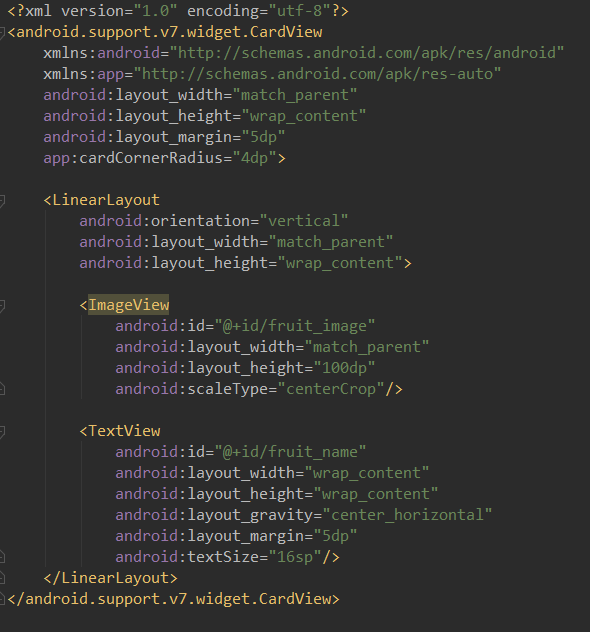The width and height of the screenshot is (590, 632).
Task: Click the xmlns:app res-auto URL
Action: (317, 74)
